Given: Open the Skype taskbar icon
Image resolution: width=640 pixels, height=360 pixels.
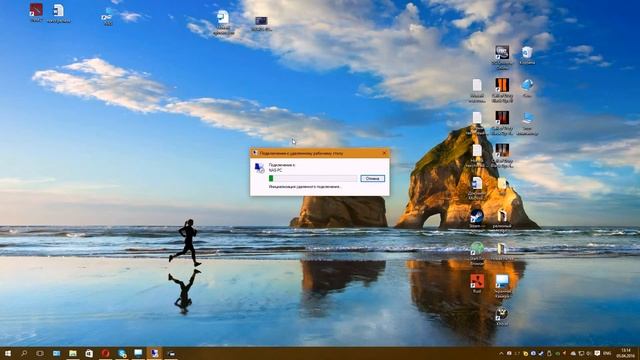Looking at the screenshot, I should (x=122, y=353).
